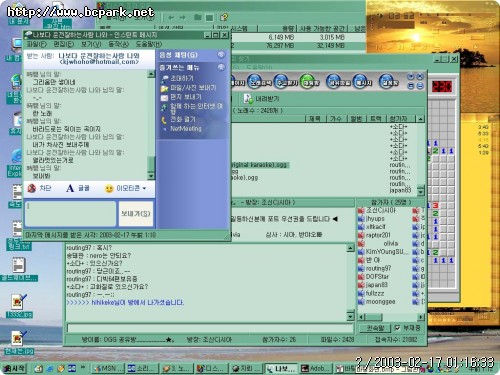Toggle the 부재중 away checkbox

point(397,328)
